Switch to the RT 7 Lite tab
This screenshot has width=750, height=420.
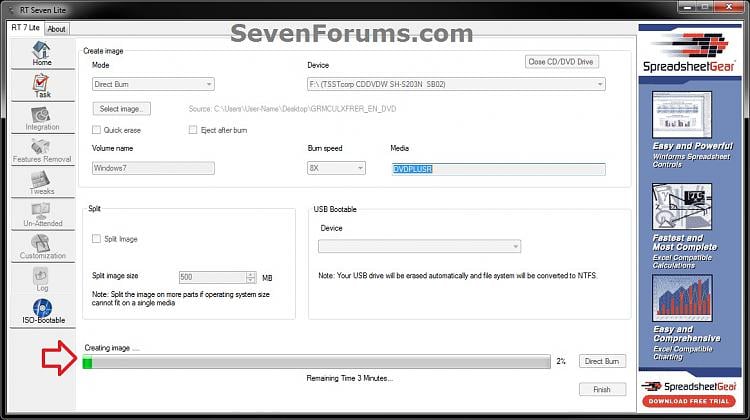[x=25, y=28]
